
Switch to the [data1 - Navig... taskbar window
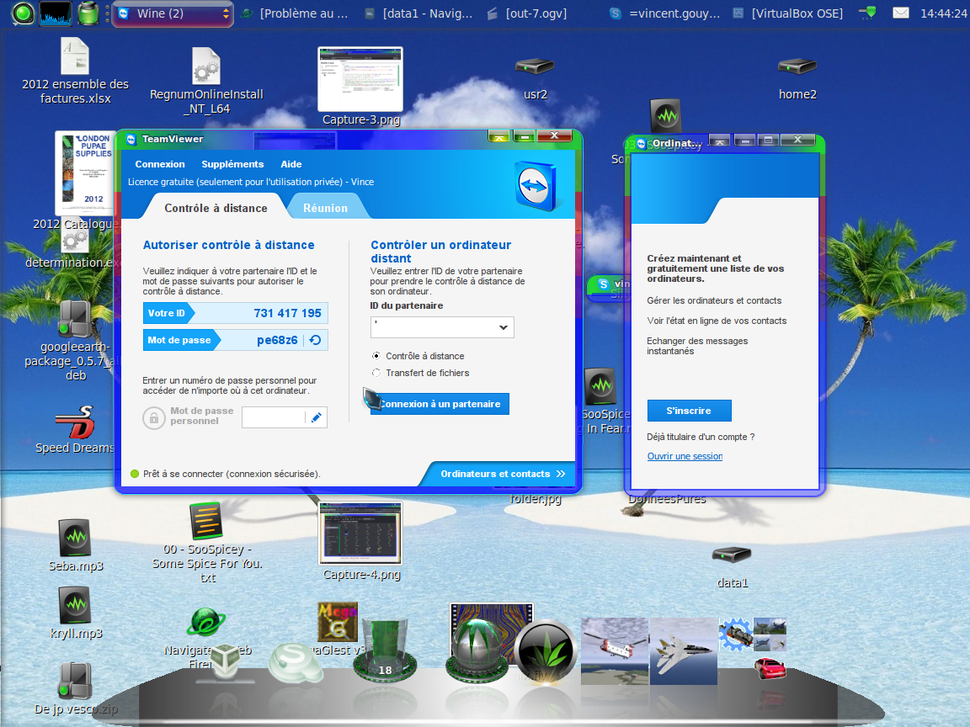[419, 14]
